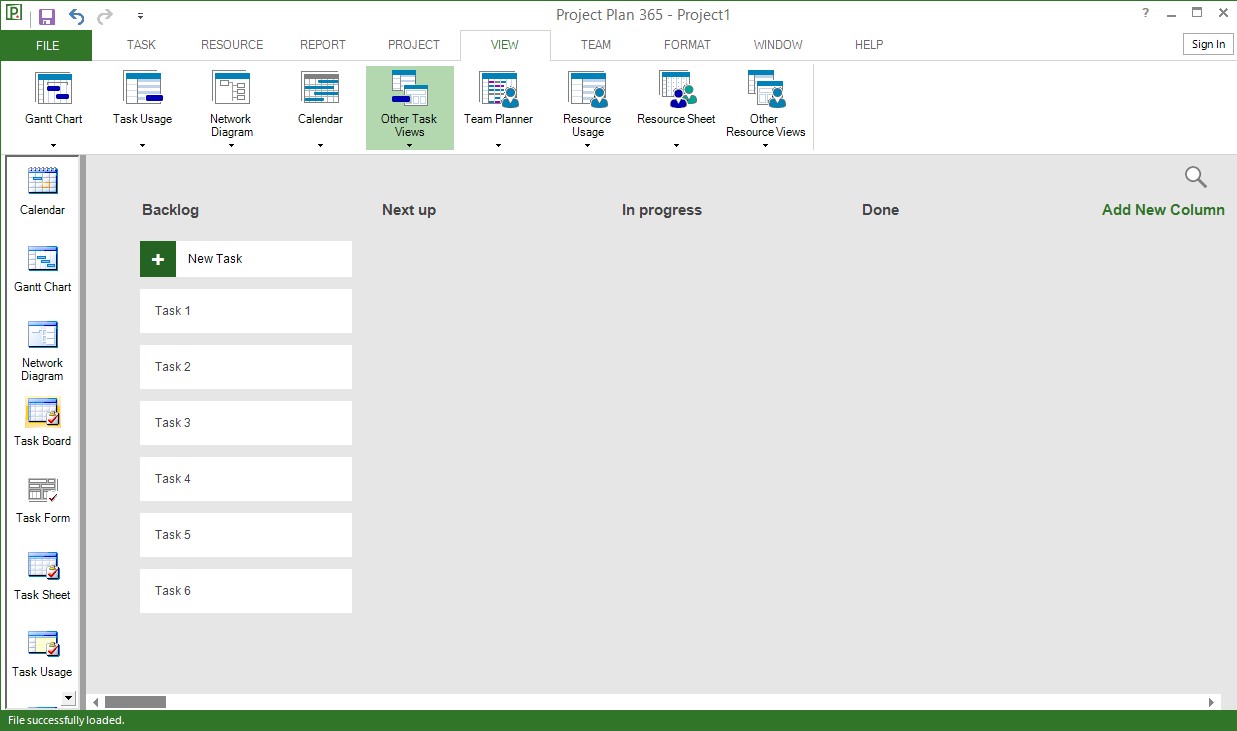Open the Project Plan 365 application icon menu
Viewport: 1237px width, 731px height.
(x=14, y=14)
